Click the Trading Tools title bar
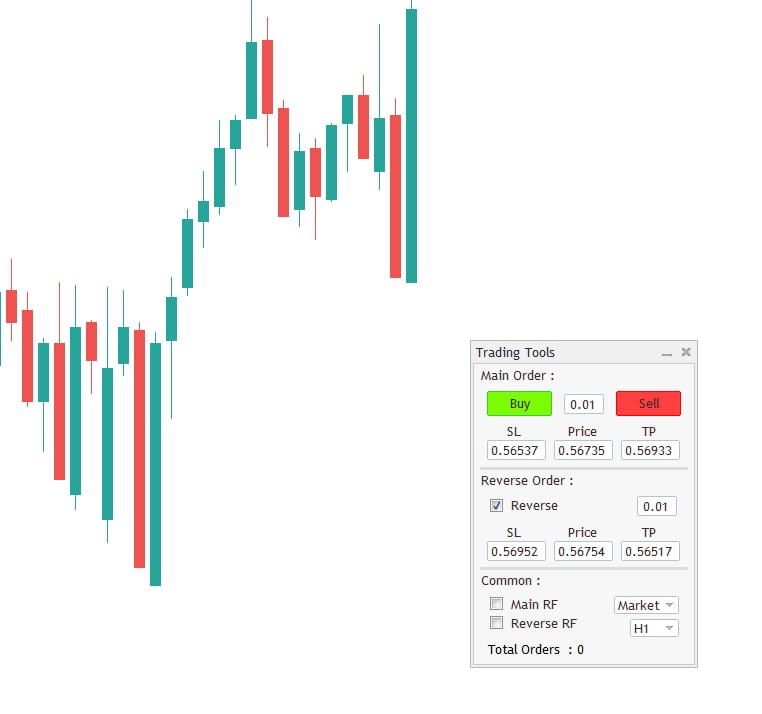 [x=560, y=352]
